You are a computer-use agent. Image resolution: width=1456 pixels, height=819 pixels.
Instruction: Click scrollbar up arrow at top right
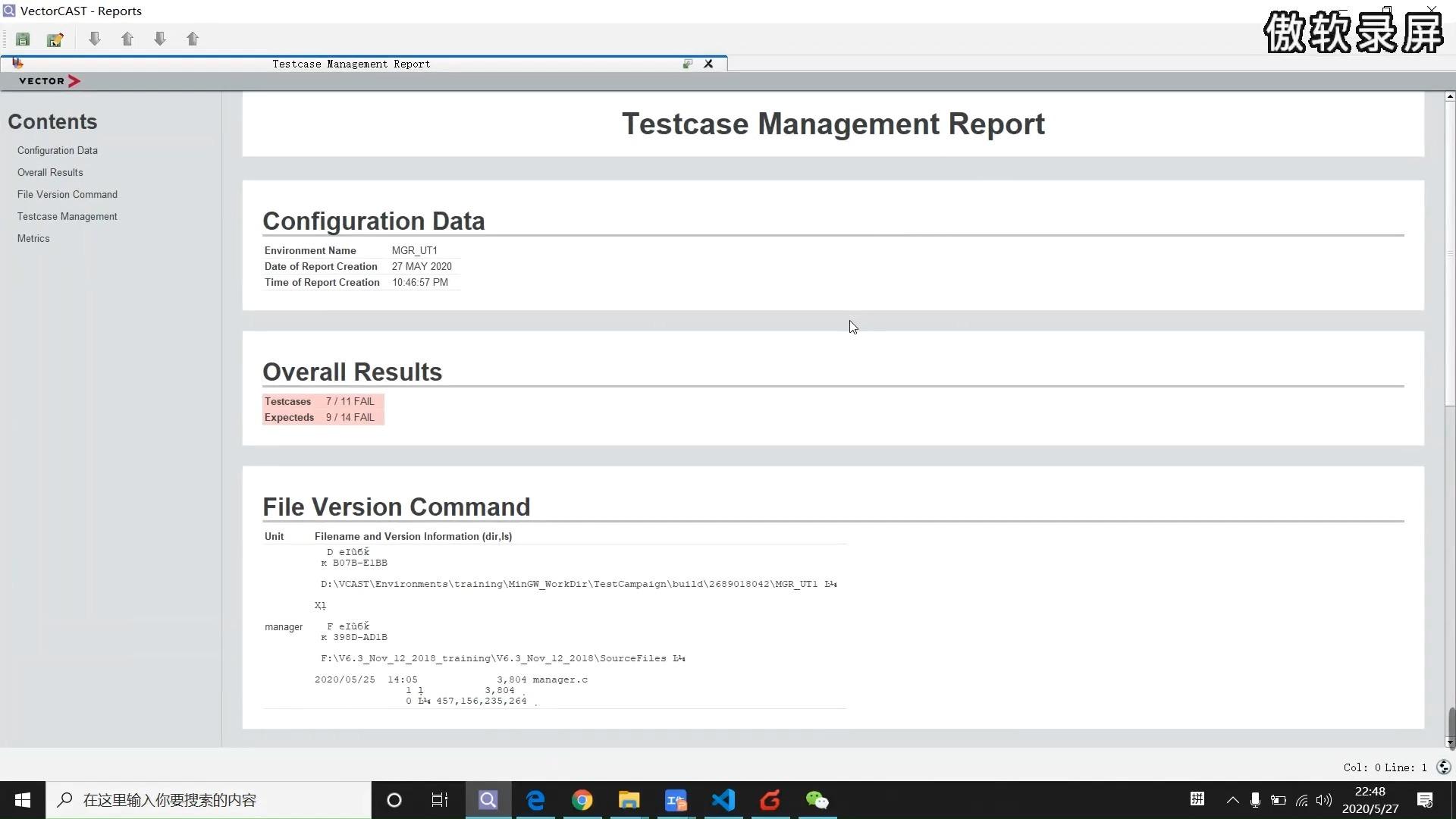click(1450, 96)
